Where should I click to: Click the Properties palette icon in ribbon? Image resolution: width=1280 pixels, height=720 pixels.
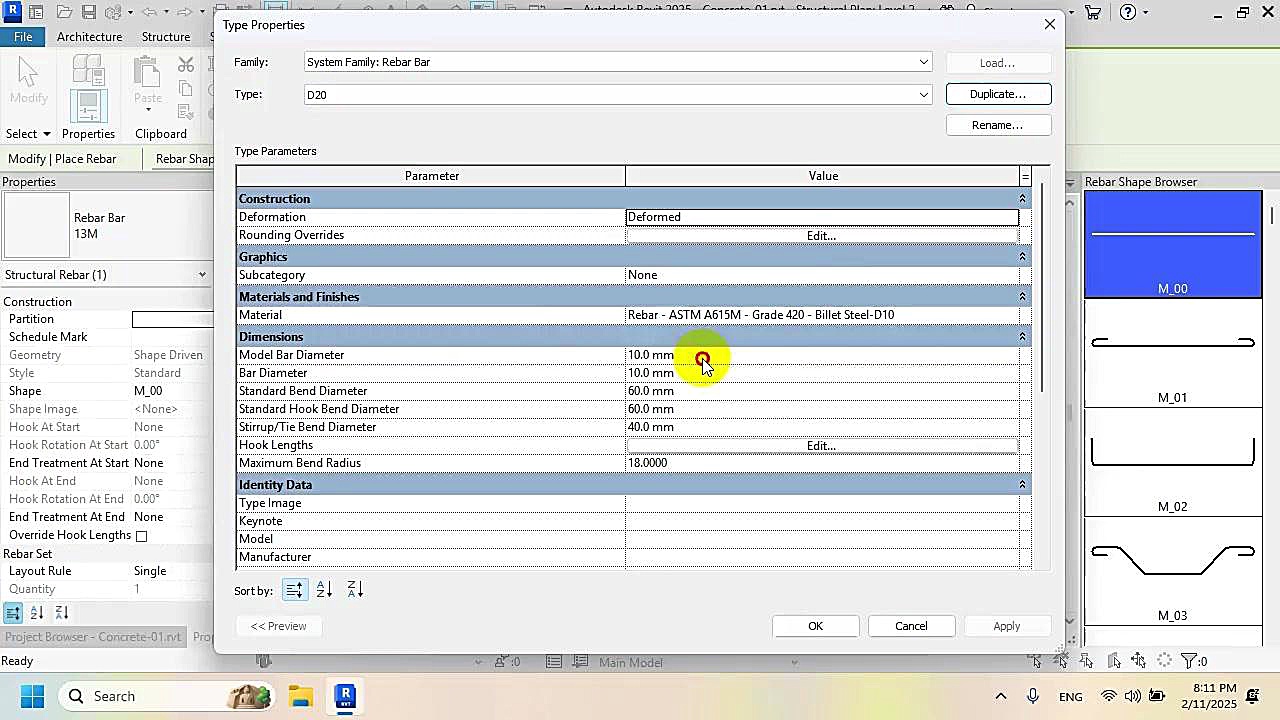[88, 106]
